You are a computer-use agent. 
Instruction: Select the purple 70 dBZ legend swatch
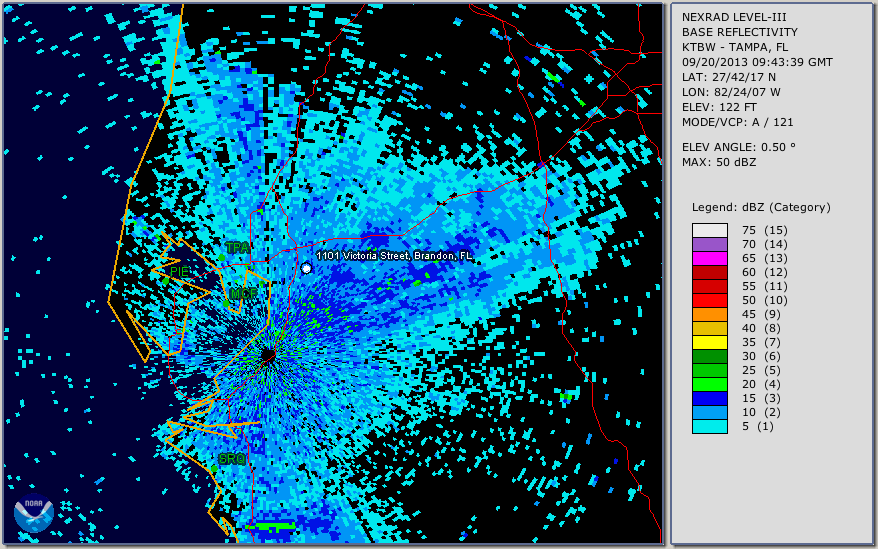[709, 244]
